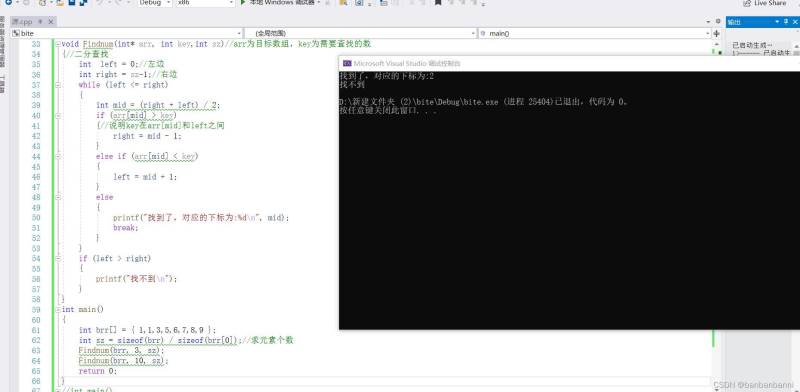Pin the Output panel

pos(786,21)
